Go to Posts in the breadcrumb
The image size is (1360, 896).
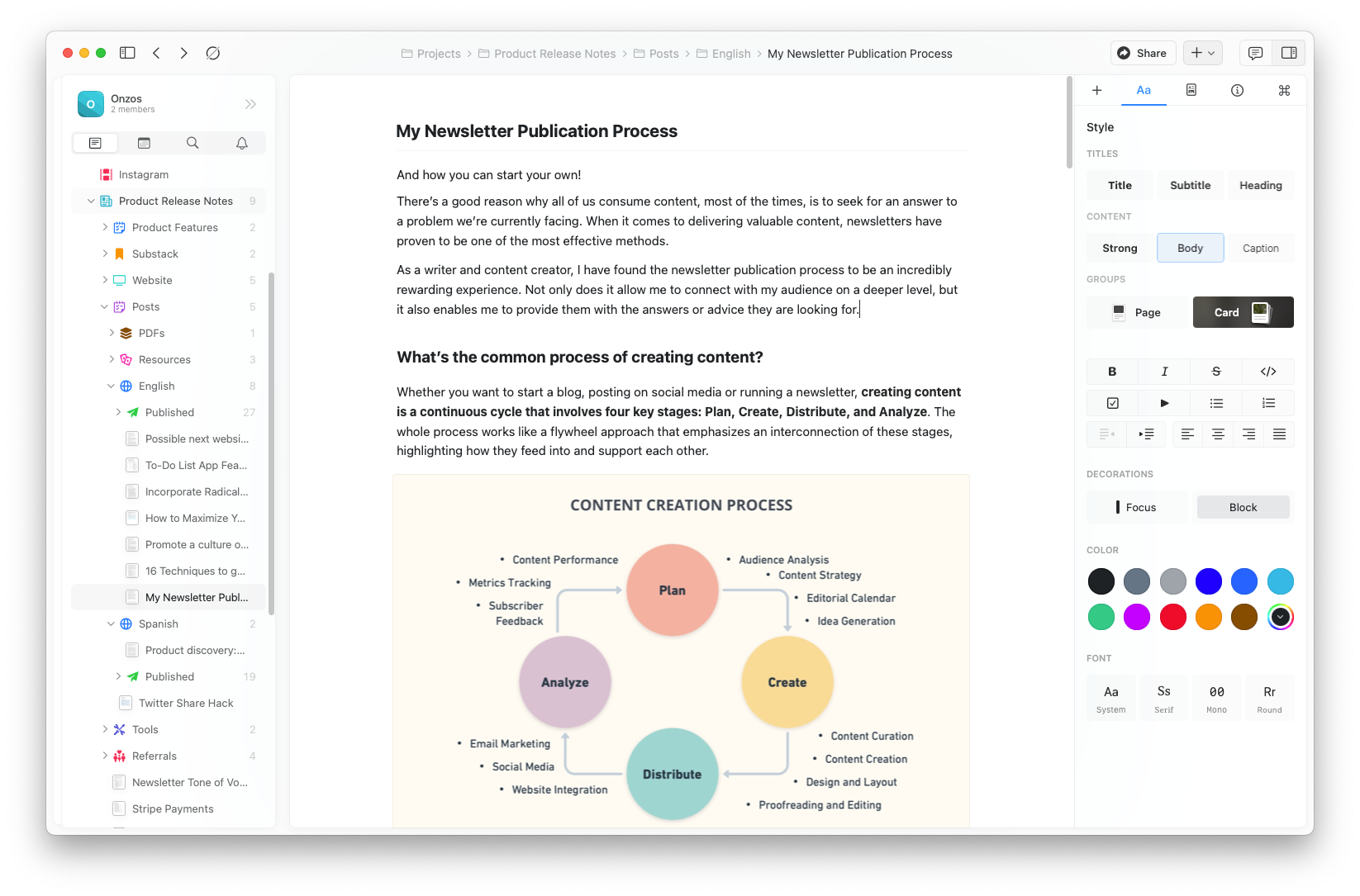point(656,54)
